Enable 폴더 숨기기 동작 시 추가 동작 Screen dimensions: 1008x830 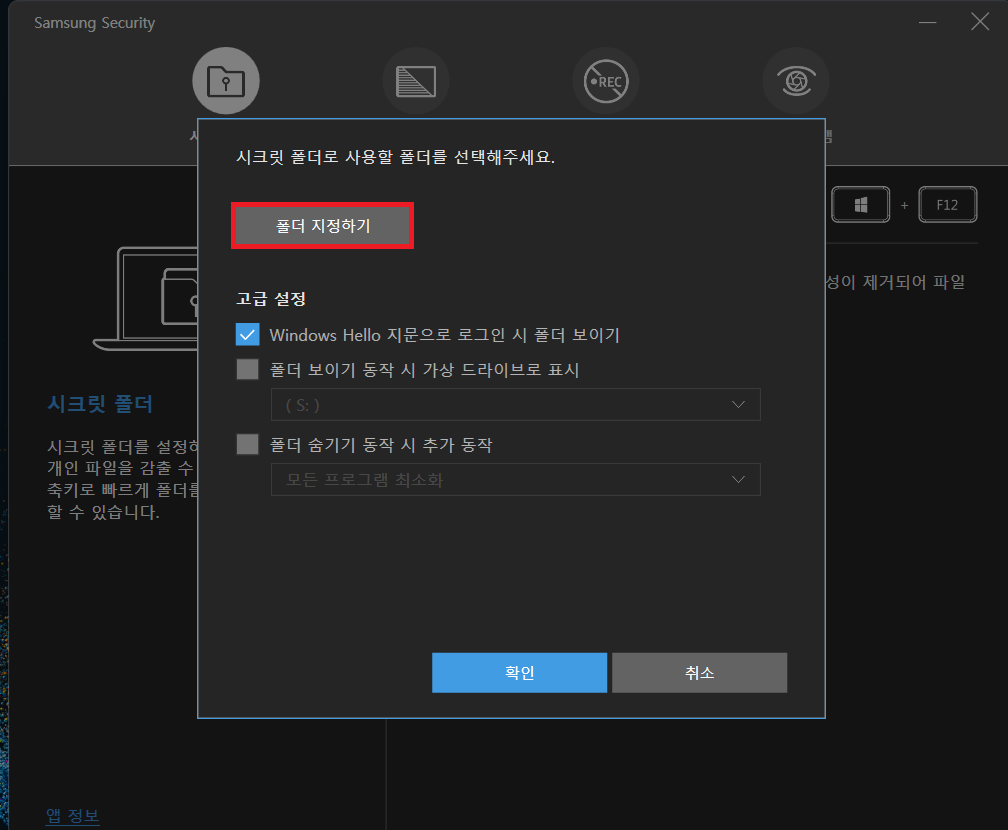point(248,444)
